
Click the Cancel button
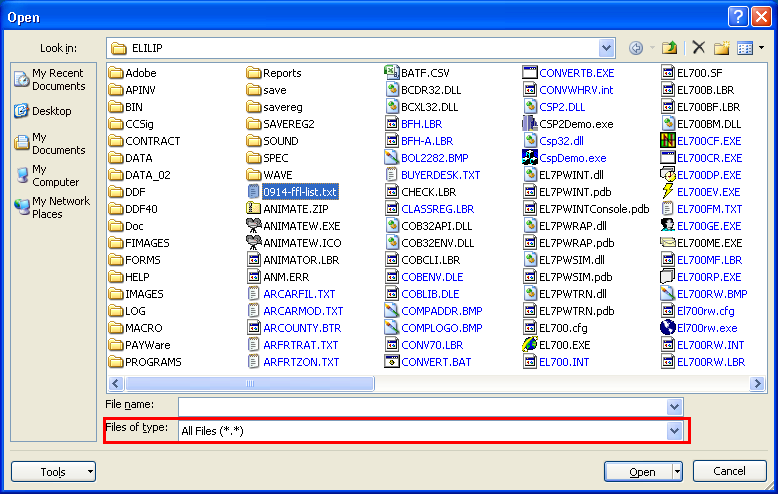tap(729, 471)
